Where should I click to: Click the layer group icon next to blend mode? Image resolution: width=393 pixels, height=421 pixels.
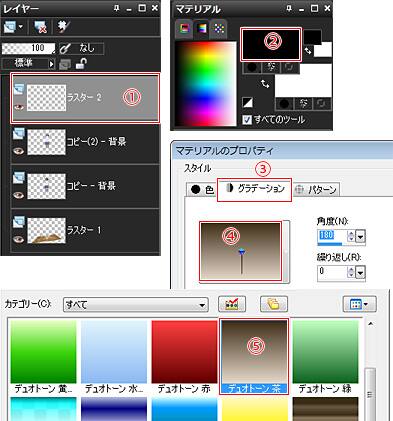point(65,64)
